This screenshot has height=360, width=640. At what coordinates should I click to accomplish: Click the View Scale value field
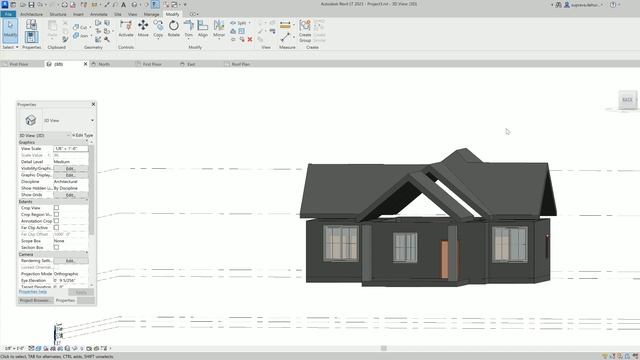pyautogui.click(x=71, y=149)
